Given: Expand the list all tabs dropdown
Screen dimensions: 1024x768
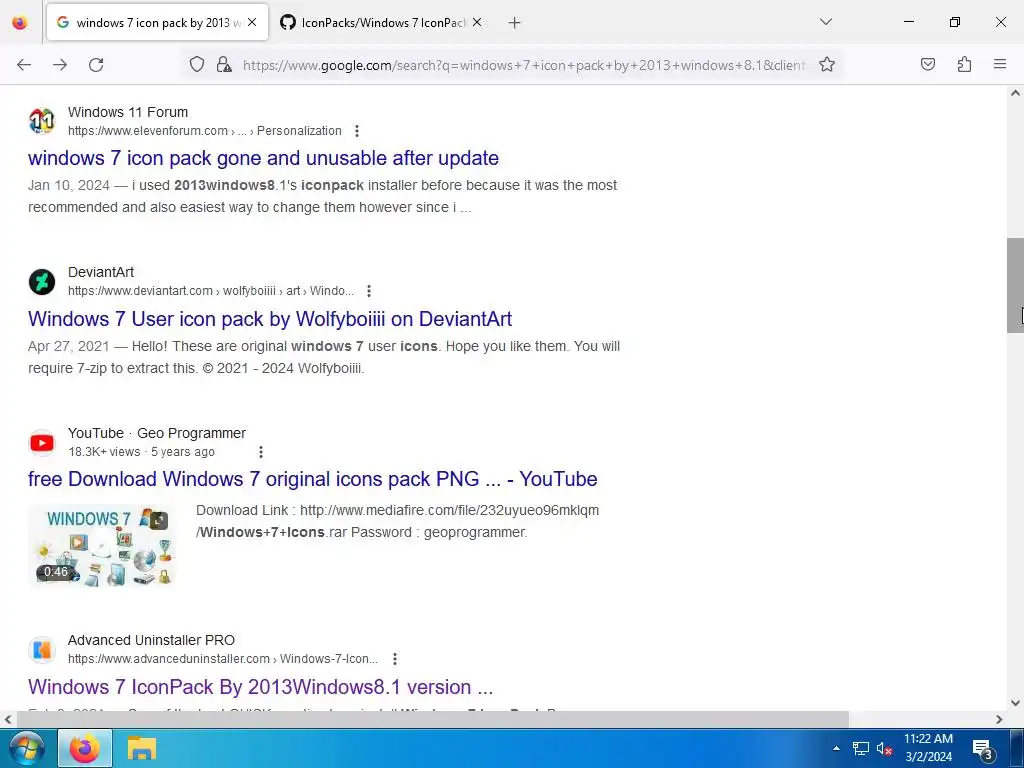Looking at the screenshot, I should pyautogui.click(x=826, y=22).
